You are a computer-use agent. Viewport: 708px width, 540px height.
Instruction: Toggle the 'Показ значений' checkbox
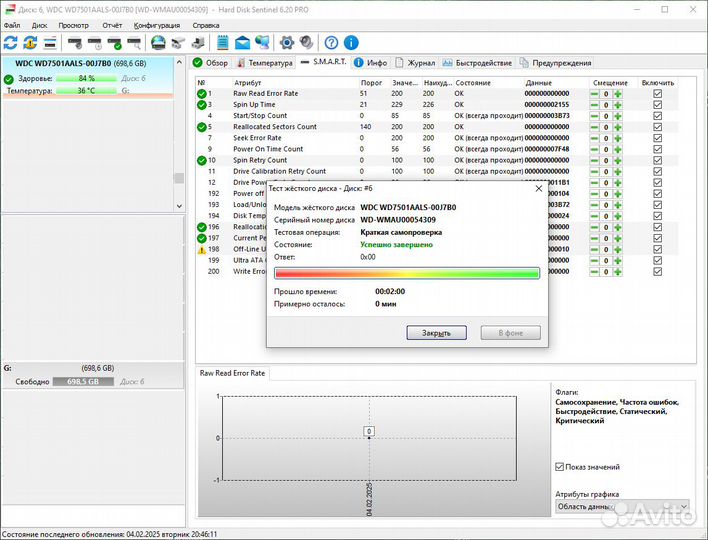pos(560,467)
